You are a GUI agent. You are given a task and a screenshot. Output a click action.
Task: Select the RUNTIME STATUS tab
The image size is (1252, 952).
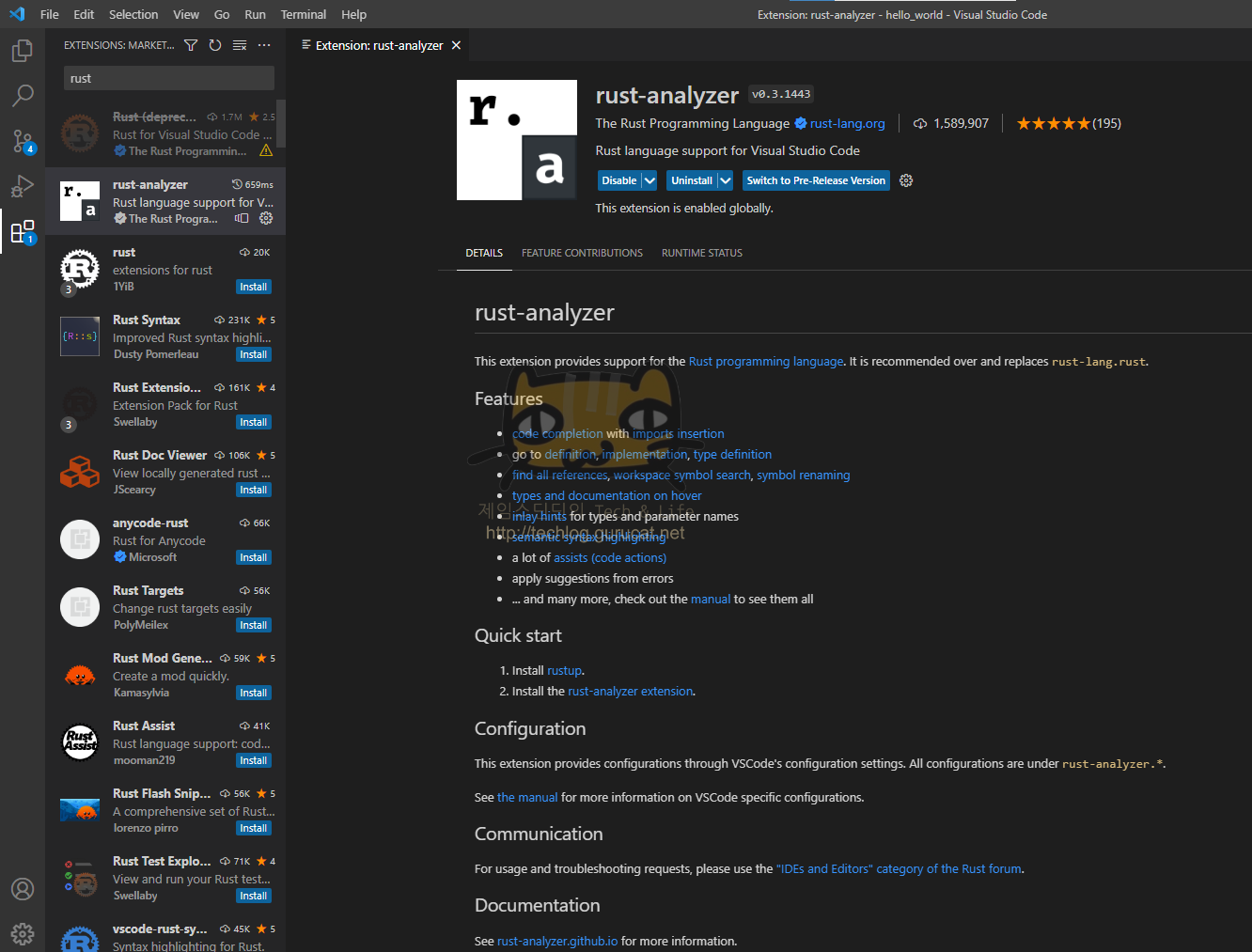(x=702, y=253)
